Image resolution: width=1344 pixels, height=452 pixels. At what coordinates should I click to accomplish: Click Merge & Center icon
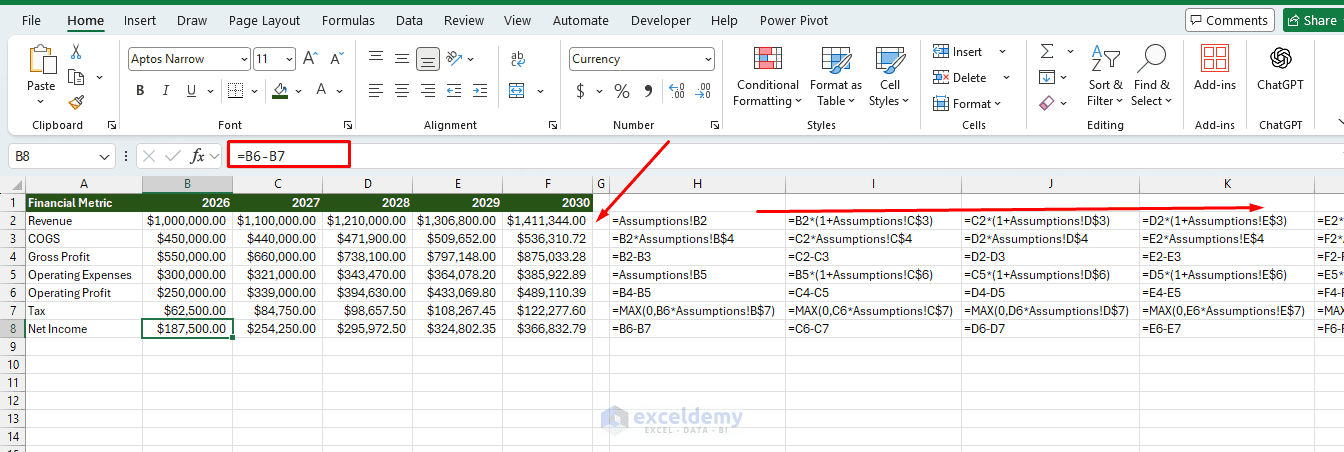pyautogui.click(x=517, y=91)
